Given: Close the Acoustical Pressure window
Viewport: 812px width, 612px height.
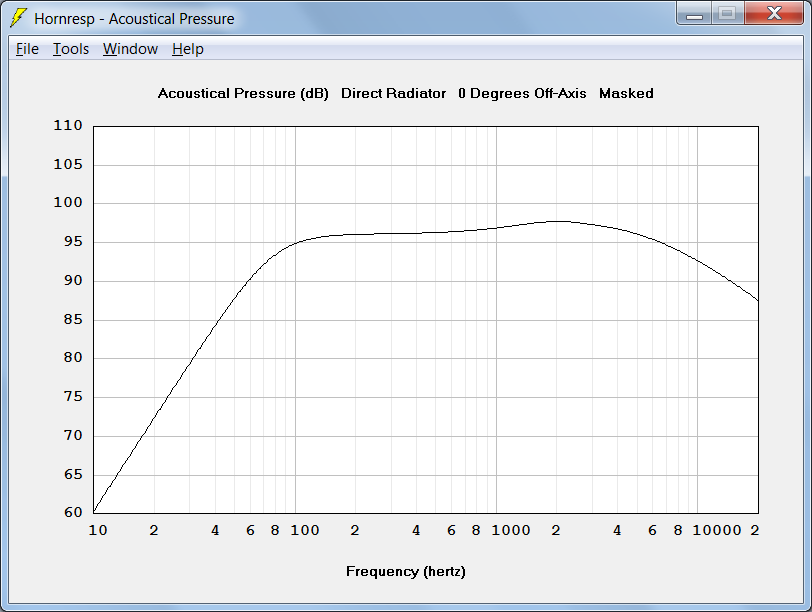Looking at the screenshot, I should [774, 13].
